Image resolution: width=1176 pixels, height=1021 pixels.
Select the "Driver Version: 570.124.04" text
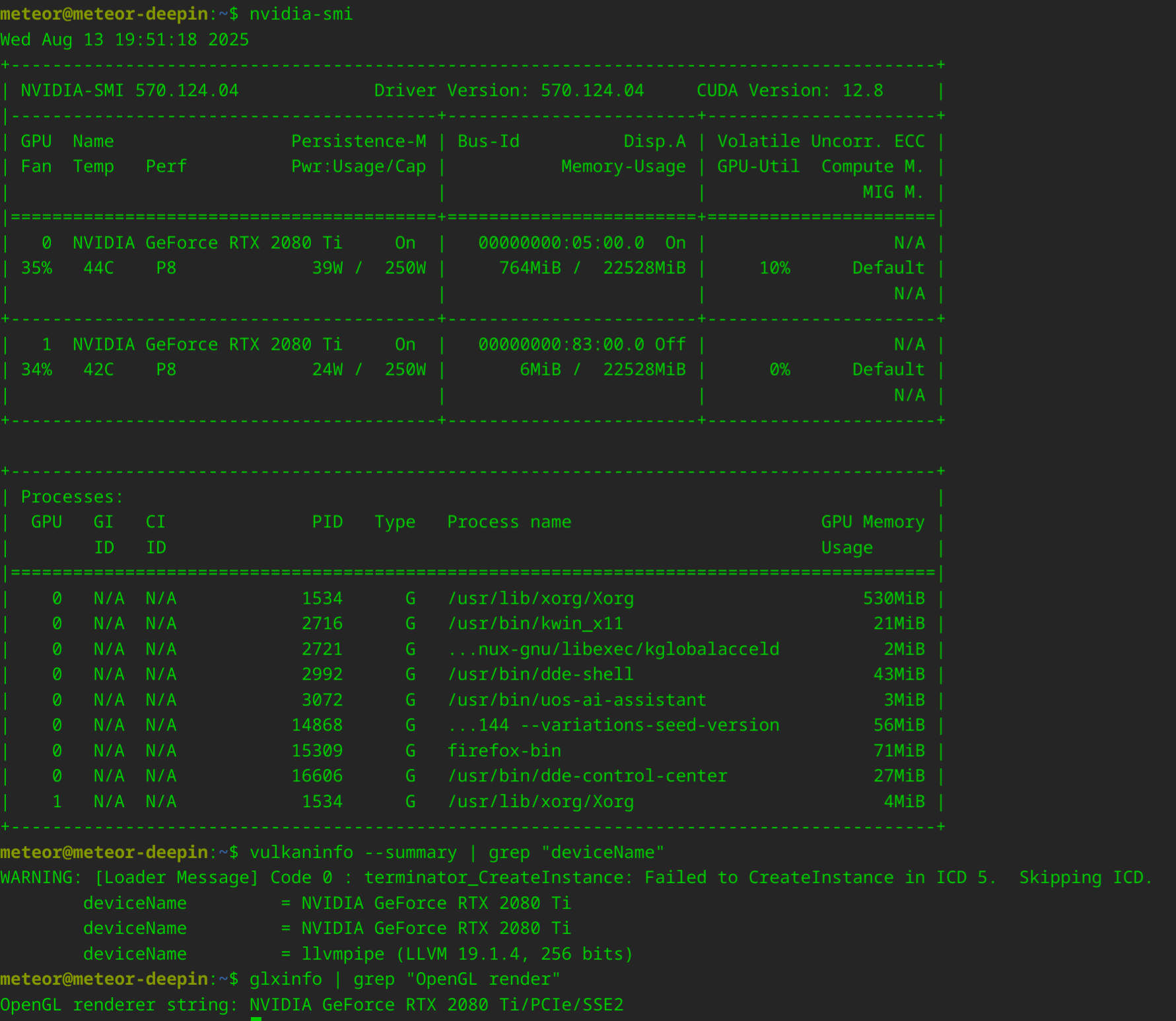pos(509,90)
